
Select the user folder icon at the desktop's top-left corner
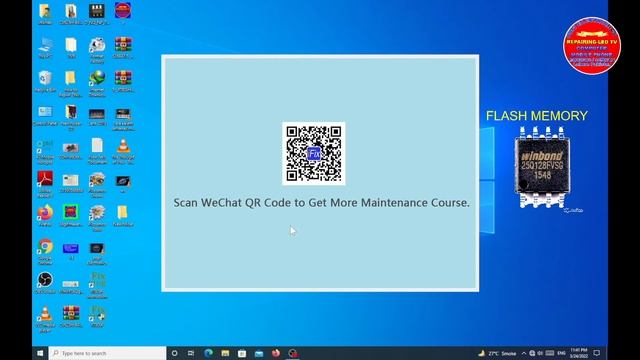pos(45,14)
